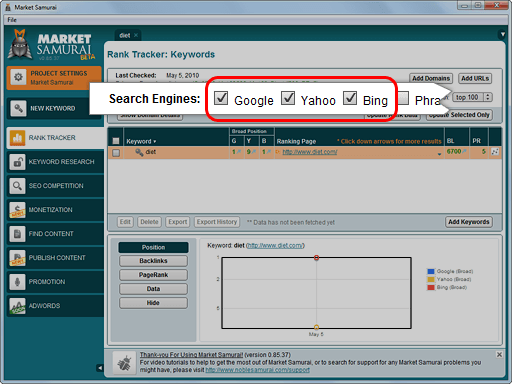The width and height of the screenshot is (512, 384).
Task: Click the red data point on graph
Action: click(316, 258)
